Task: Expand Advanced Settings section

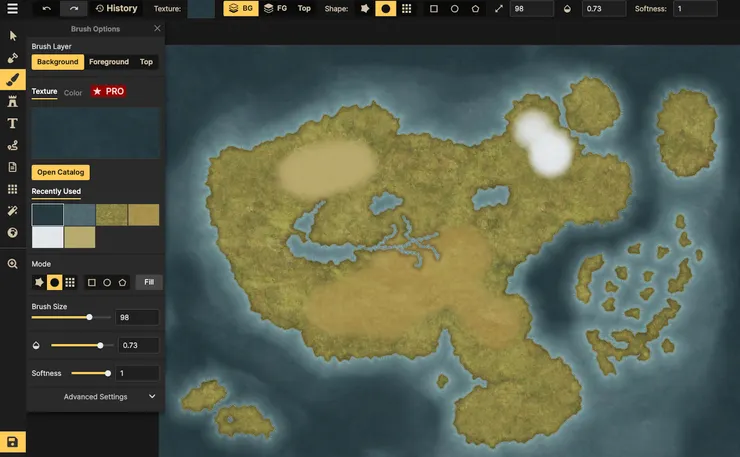Action: (x=95, y=397)
